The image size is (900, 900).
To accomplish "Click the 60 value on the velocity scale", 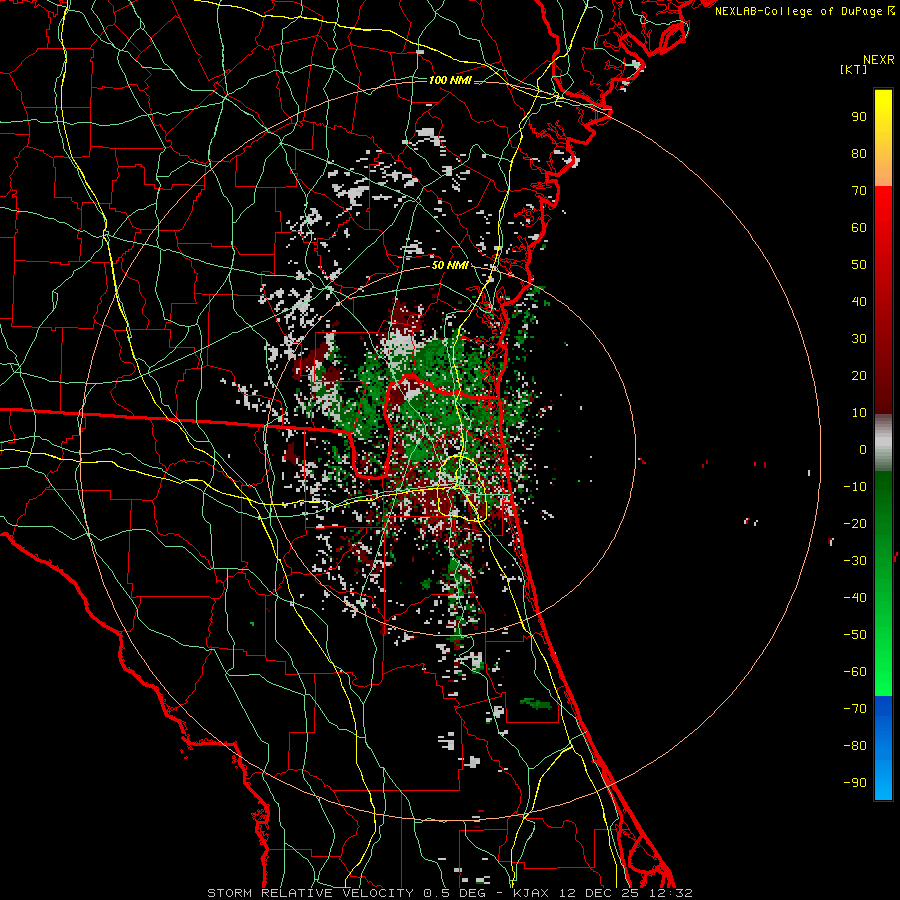I will (859, 228).
